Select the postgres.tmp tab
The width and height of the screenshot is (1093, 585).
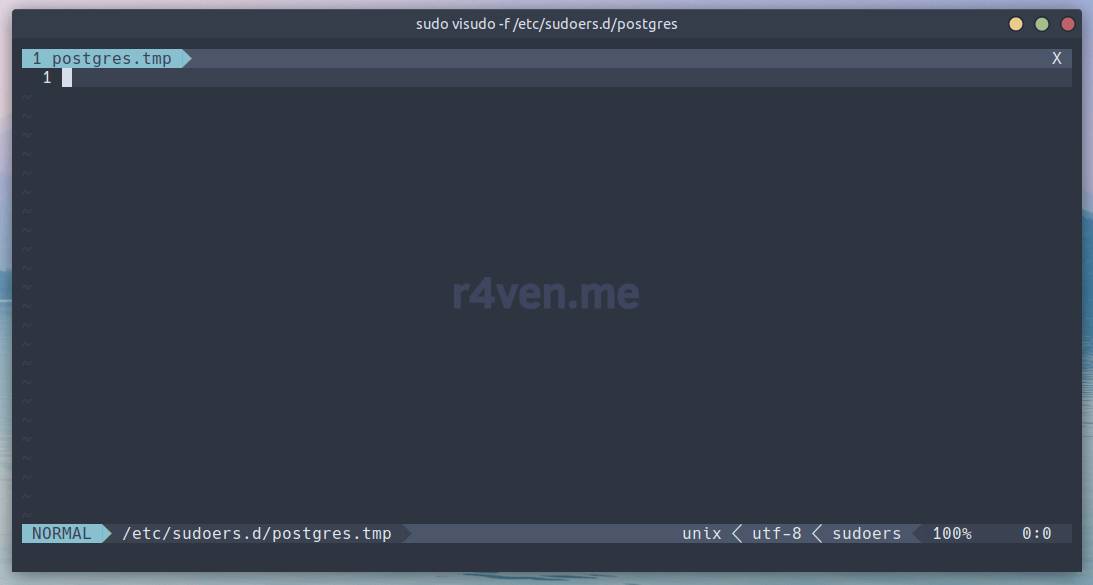point(102,59)
